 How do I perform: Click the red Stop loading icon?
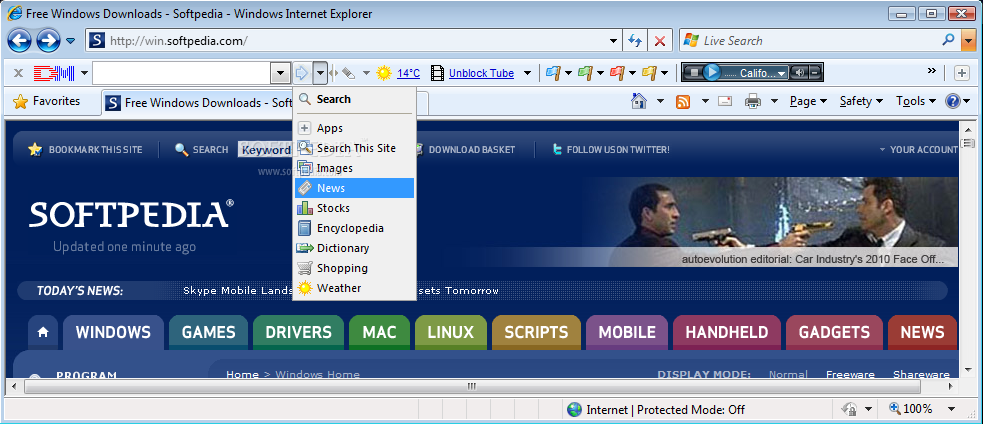pos(660,41)
